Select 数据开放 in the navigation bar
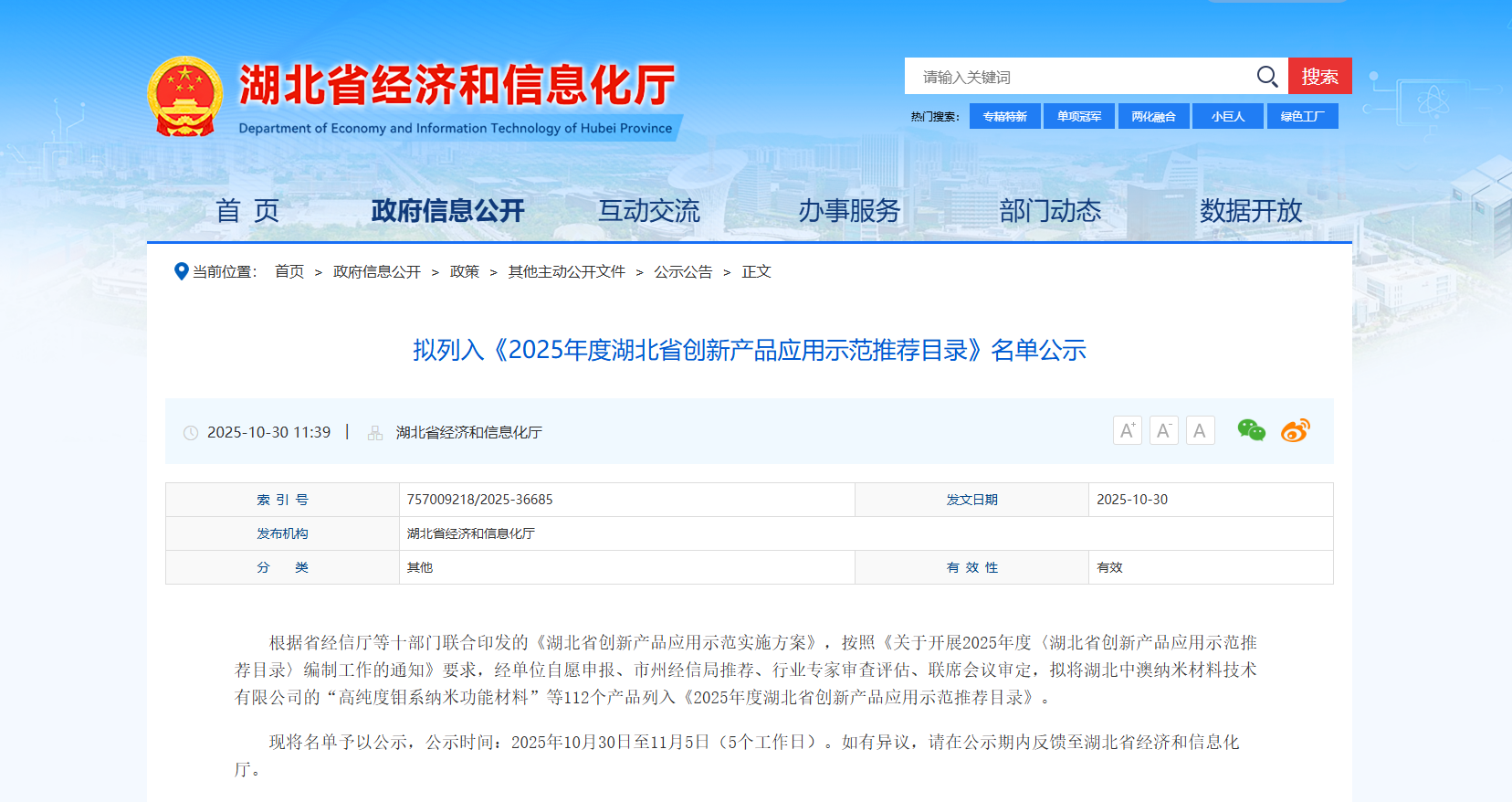This screenshot has width=1512, height=802. click(x=1250, y=211)
